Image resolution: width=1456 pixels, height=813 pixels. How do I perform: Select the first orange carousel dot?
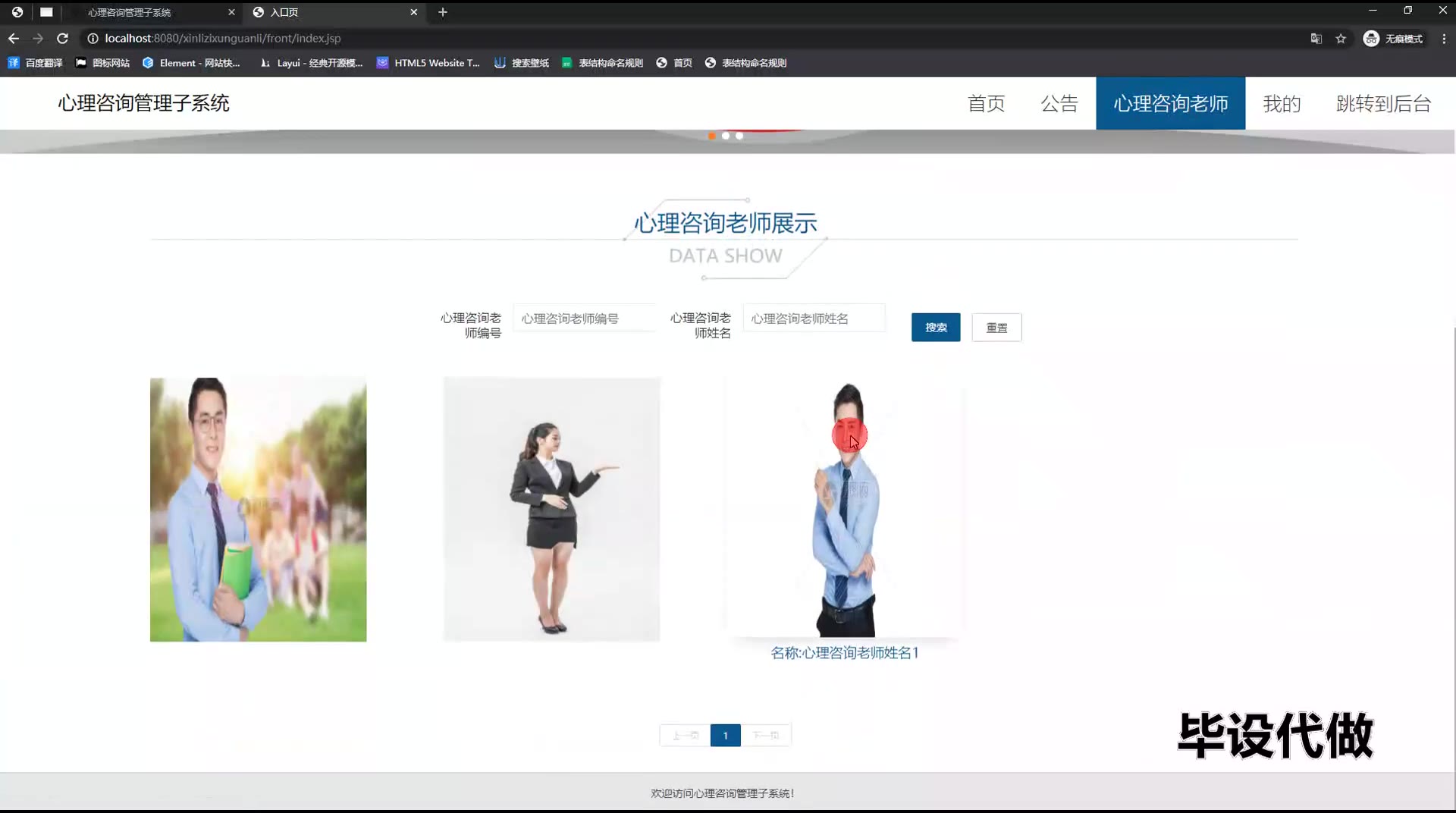(x=711, y=136)
